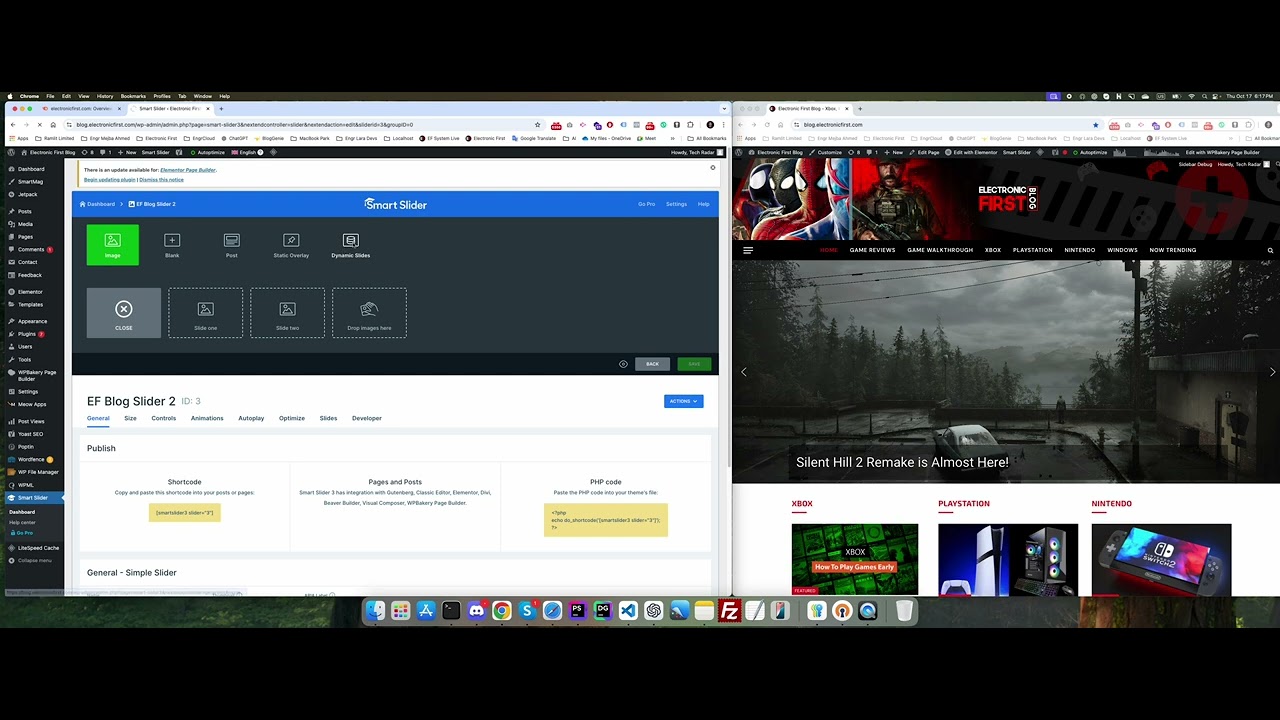Pick the Slide two placeholder
The height and width of the screenshot is (720, 1280).
coord(287,313)
